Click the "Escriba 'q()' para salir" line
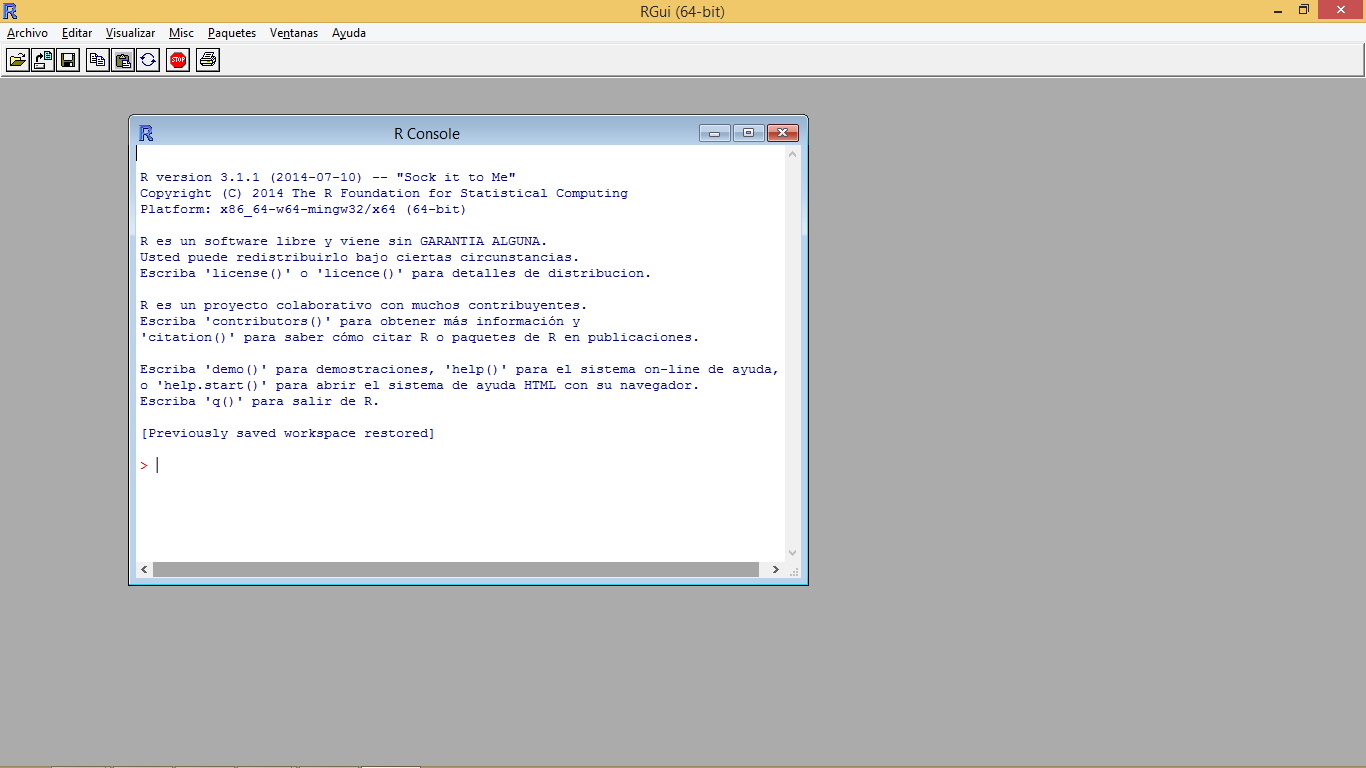The height and width of the screenshot is (768, 1366). point(260,401)
